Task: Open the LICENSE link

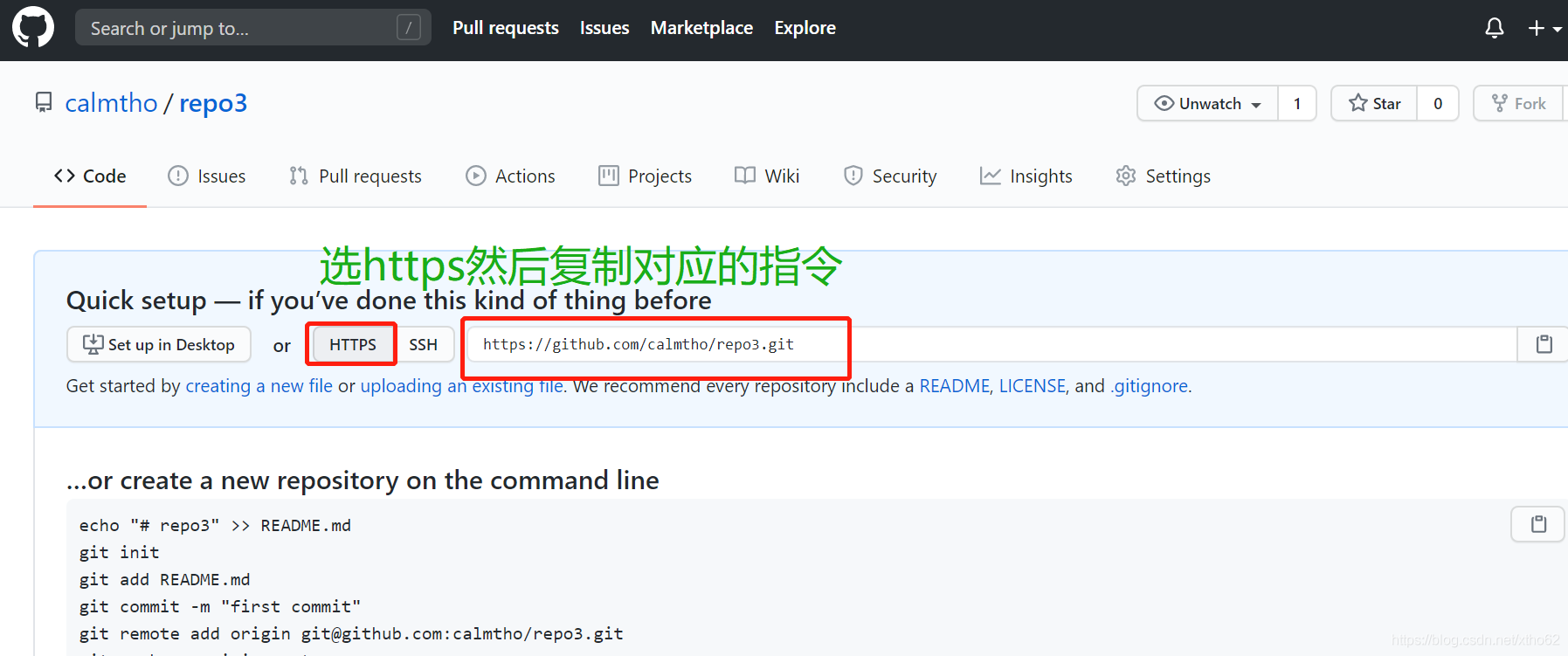Action: pos(1033,386)
